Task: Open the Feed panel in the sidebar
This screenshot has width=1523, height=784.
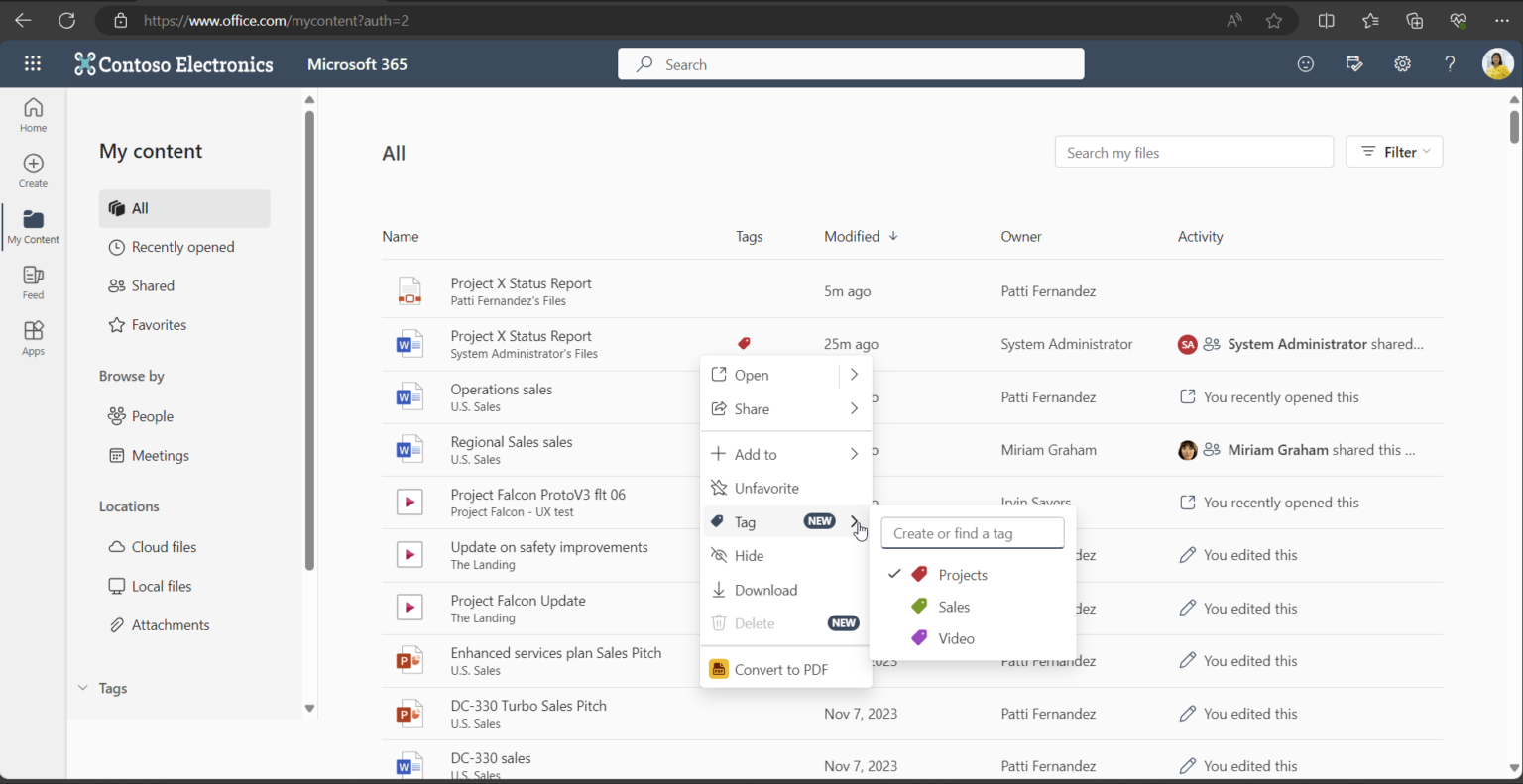Action: (x=33, y=282)
